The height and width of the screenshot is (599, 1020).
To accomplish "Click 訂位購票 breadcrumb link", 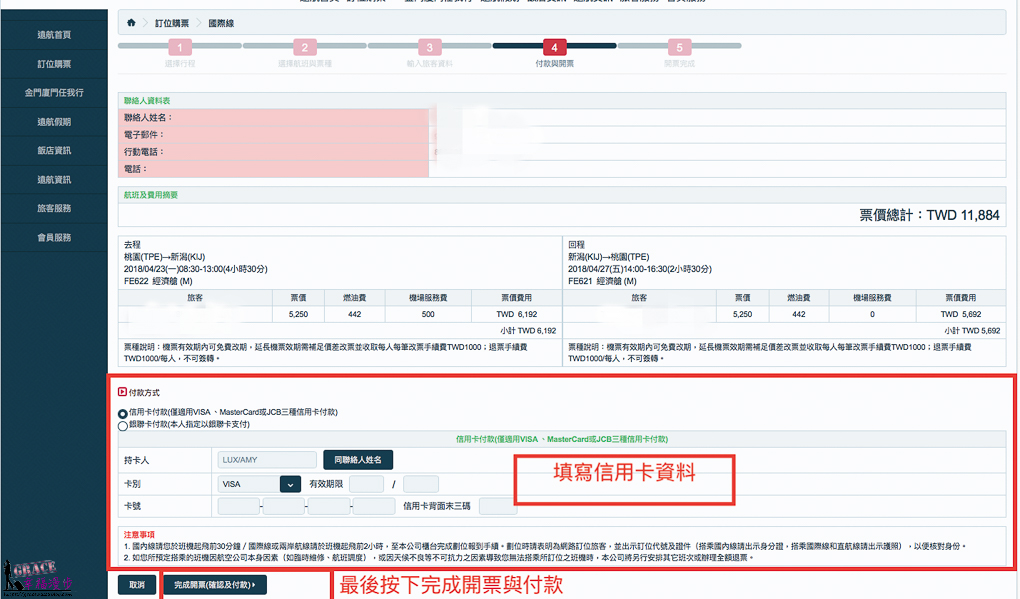I will (172, 23).
